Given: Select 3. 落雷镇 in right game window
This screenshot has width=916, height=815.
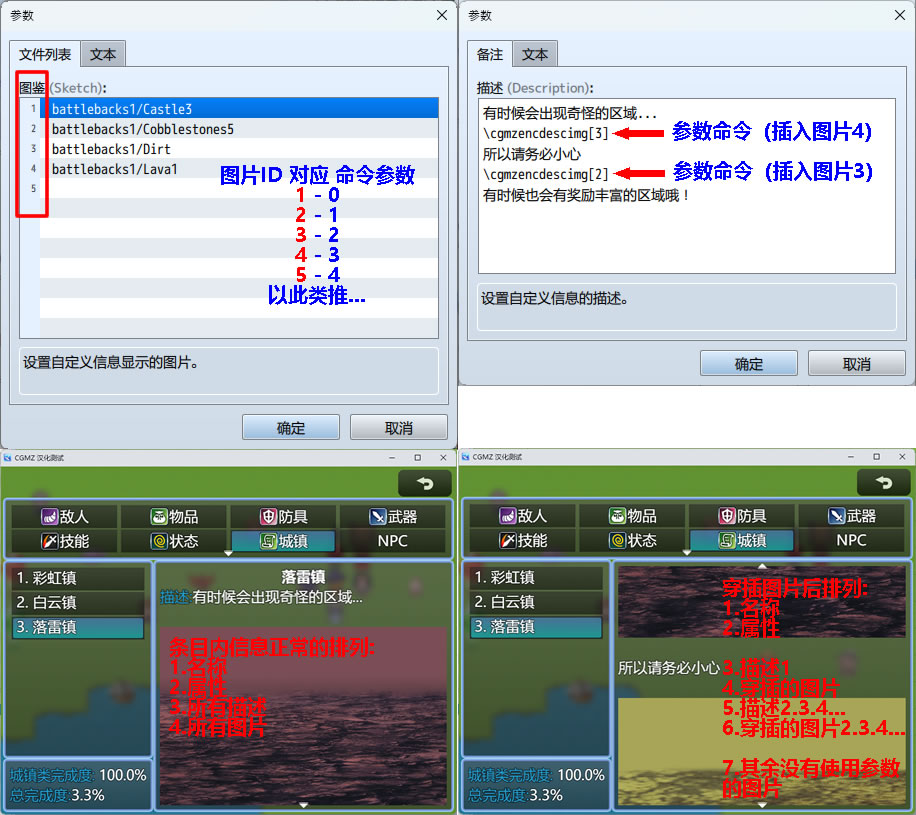Looking at the screenshot, I should [536, 626].
